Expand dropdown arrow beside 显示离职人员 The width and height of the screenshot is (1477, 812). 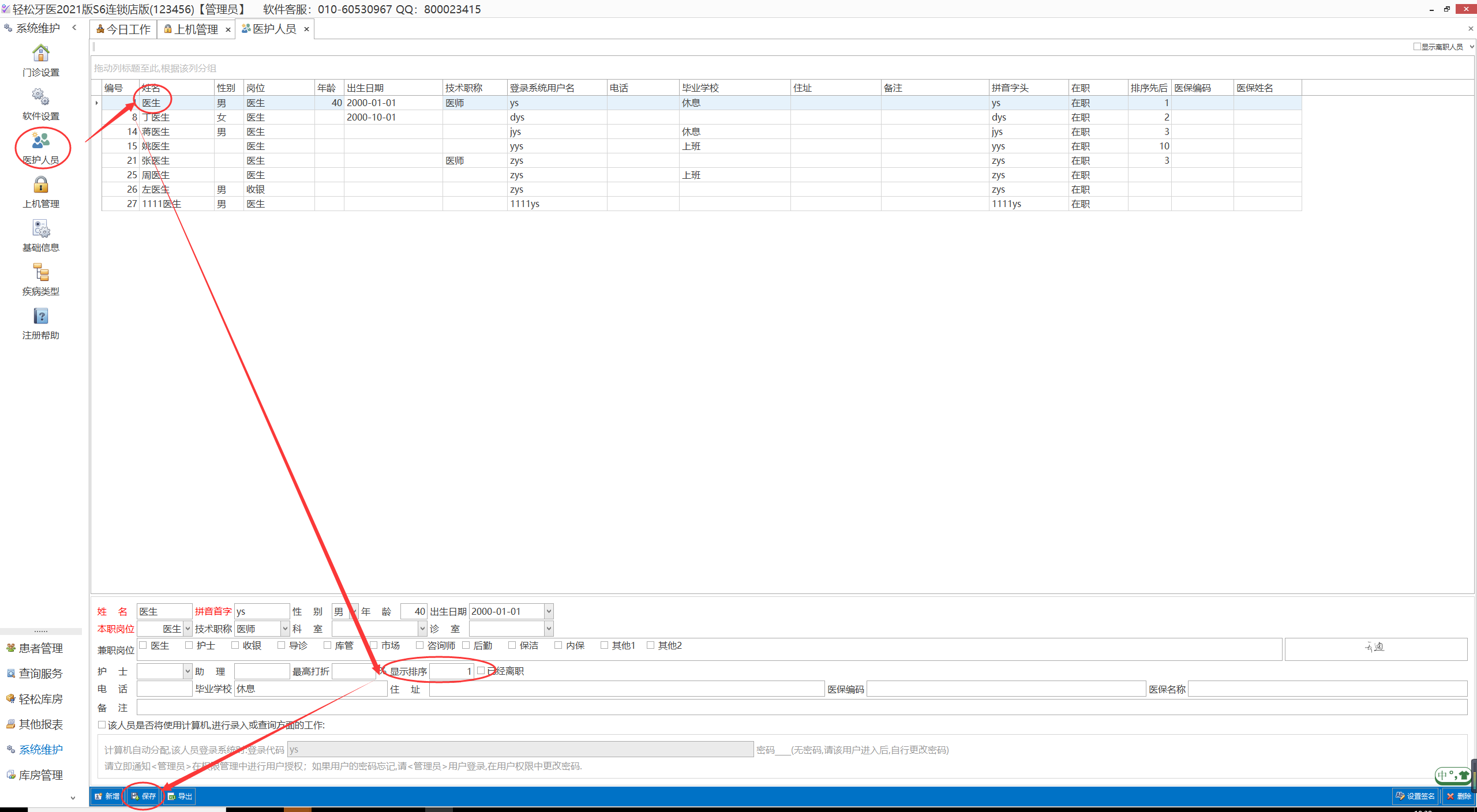[1472, 47]
